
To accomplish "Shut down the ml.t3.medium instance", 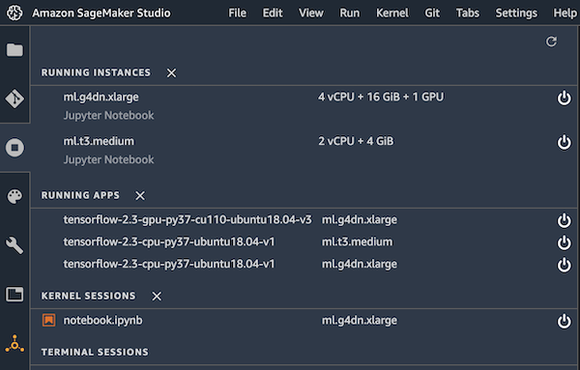I will click(564, 142).
